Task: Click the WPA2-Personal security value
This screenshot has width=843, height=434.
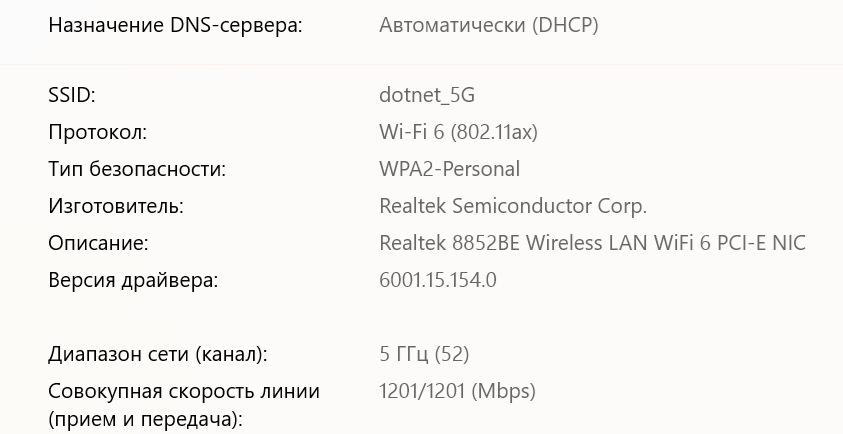Action: point(449,169)
